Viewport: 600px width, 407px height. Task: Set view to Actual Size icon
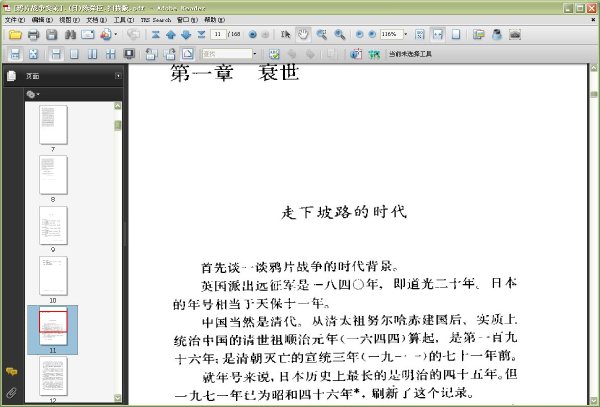[420, 35]
